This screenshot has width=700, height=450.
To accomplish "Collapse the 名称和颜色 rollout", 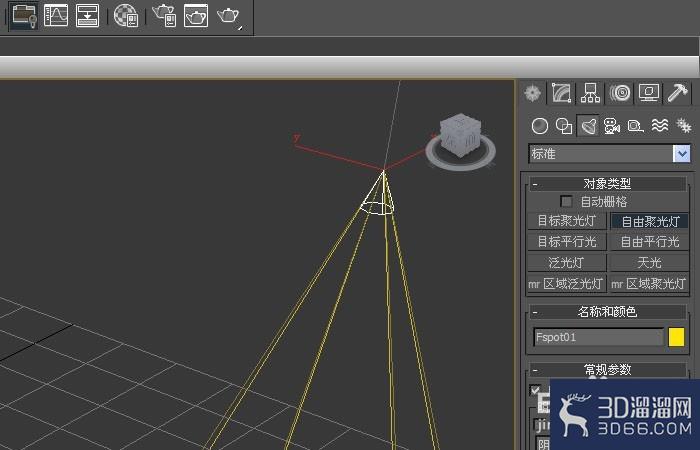I will (x=608, y=312).
